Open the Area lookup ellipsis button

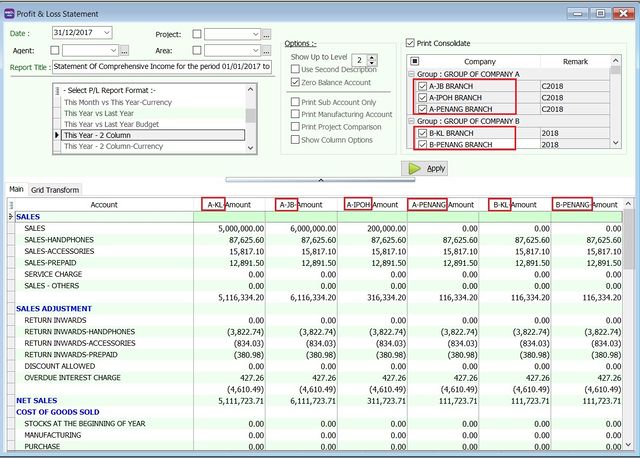[x=266, y=50]
